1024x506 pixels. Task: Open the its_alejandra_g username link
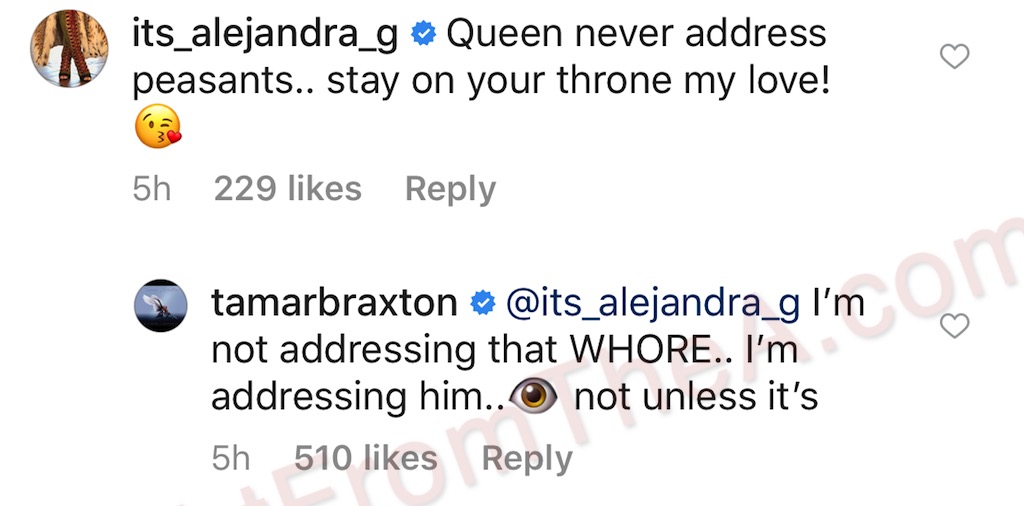[265, 35]
